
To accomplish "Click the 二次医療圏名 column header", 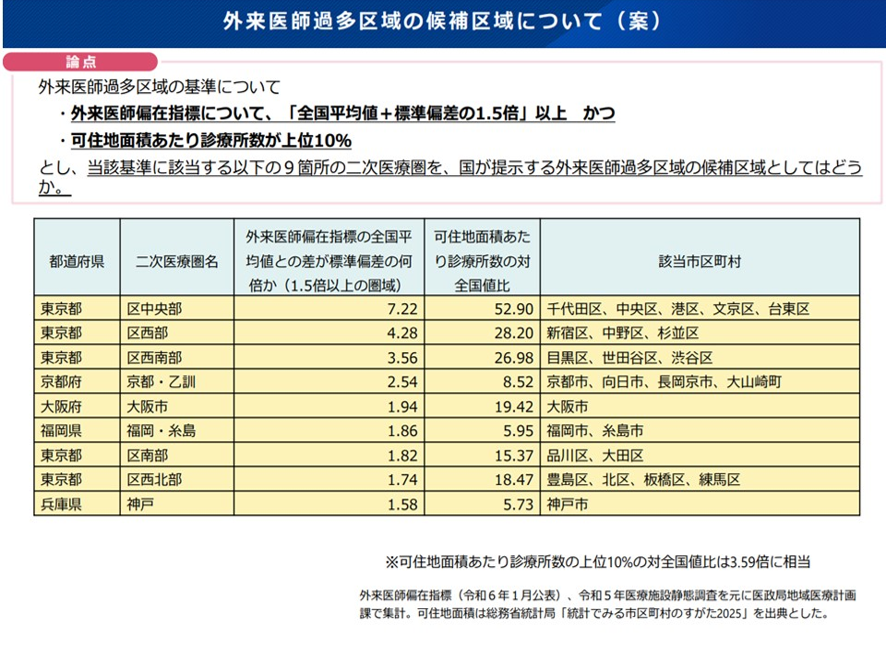I will click(176, 260).
